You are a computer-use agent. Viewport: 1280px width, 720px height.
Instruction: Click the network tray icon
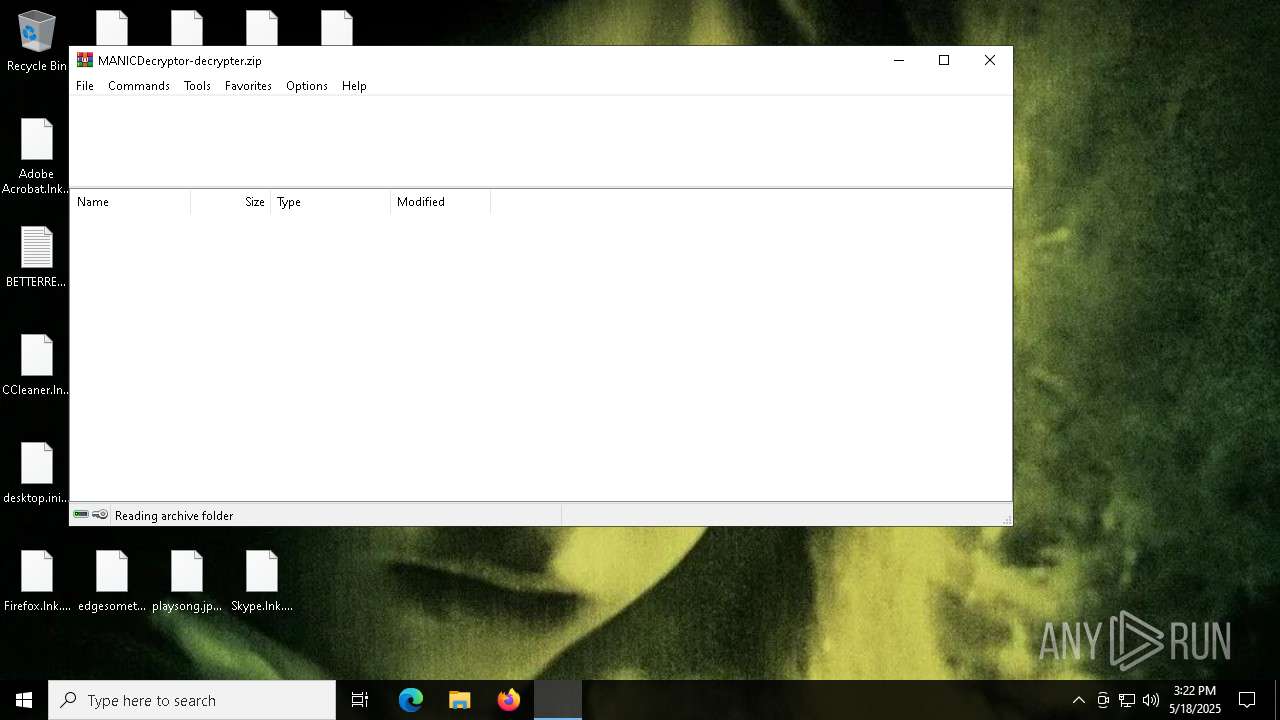(x=1127, y=700)
